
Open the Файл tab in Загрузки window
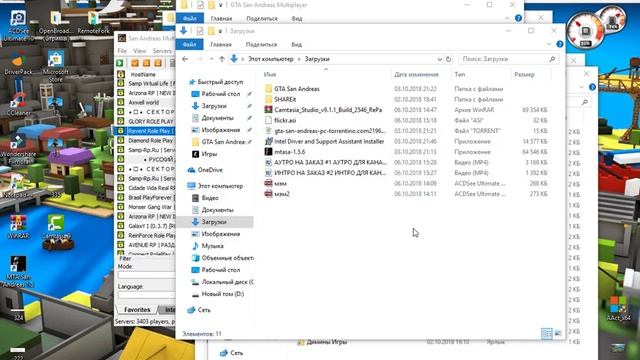pyautogui.click(x=189, y=44)
